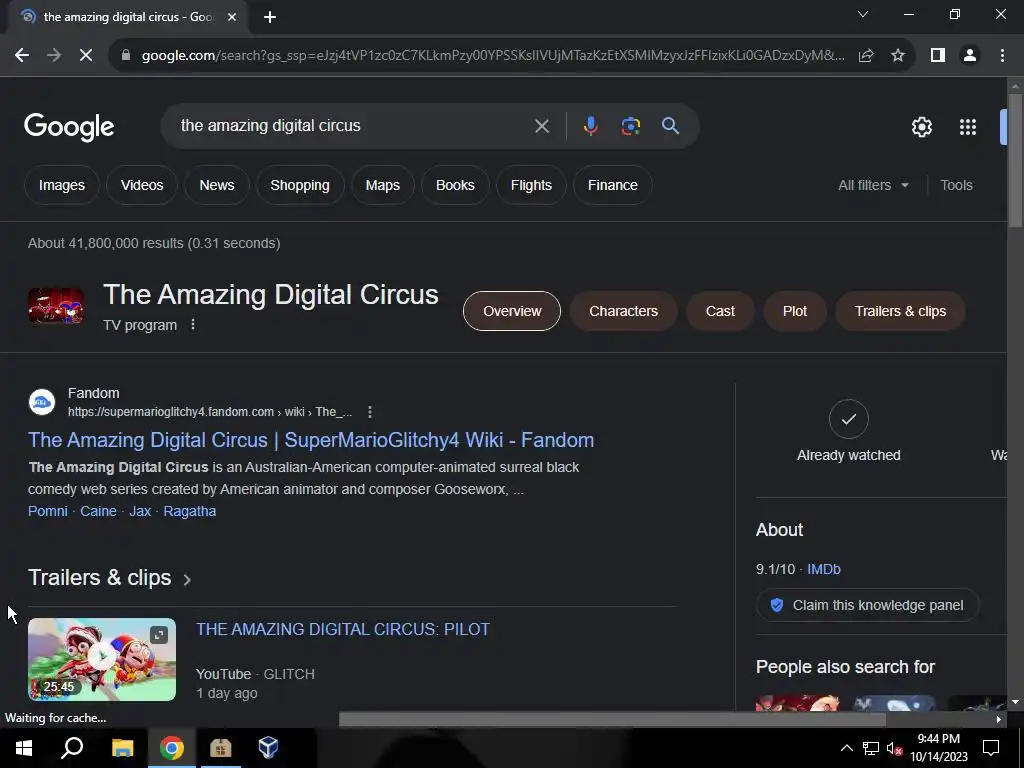Open Google quick settings gear

tap(921, 127)
